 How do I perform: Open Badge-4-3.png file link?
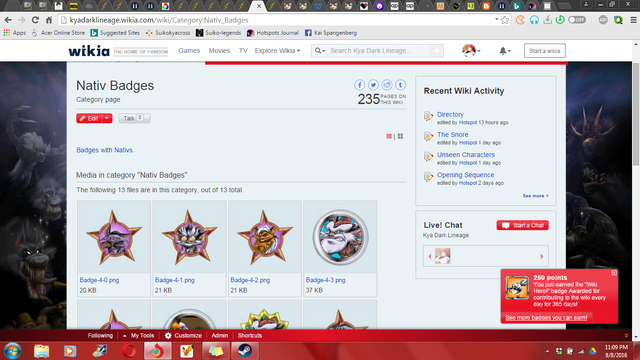(325, 280)
